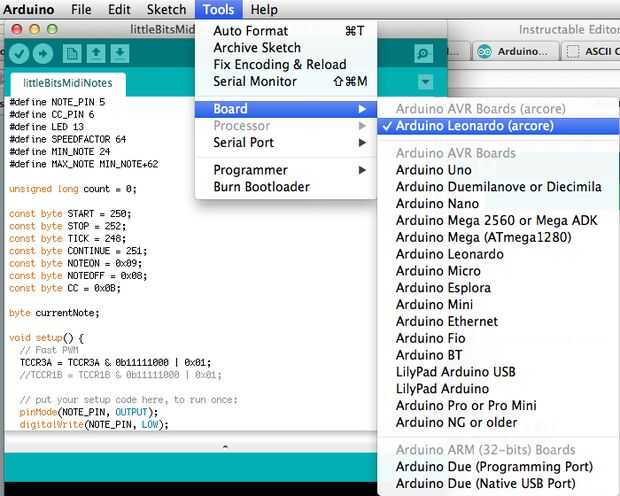
Task: Click the console resize handle arrow
Action: pos(225,447)
